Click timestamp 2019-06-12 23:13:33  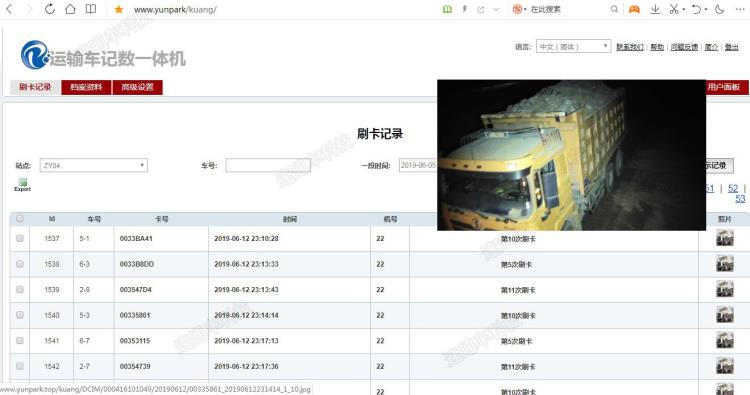point(246,264)
